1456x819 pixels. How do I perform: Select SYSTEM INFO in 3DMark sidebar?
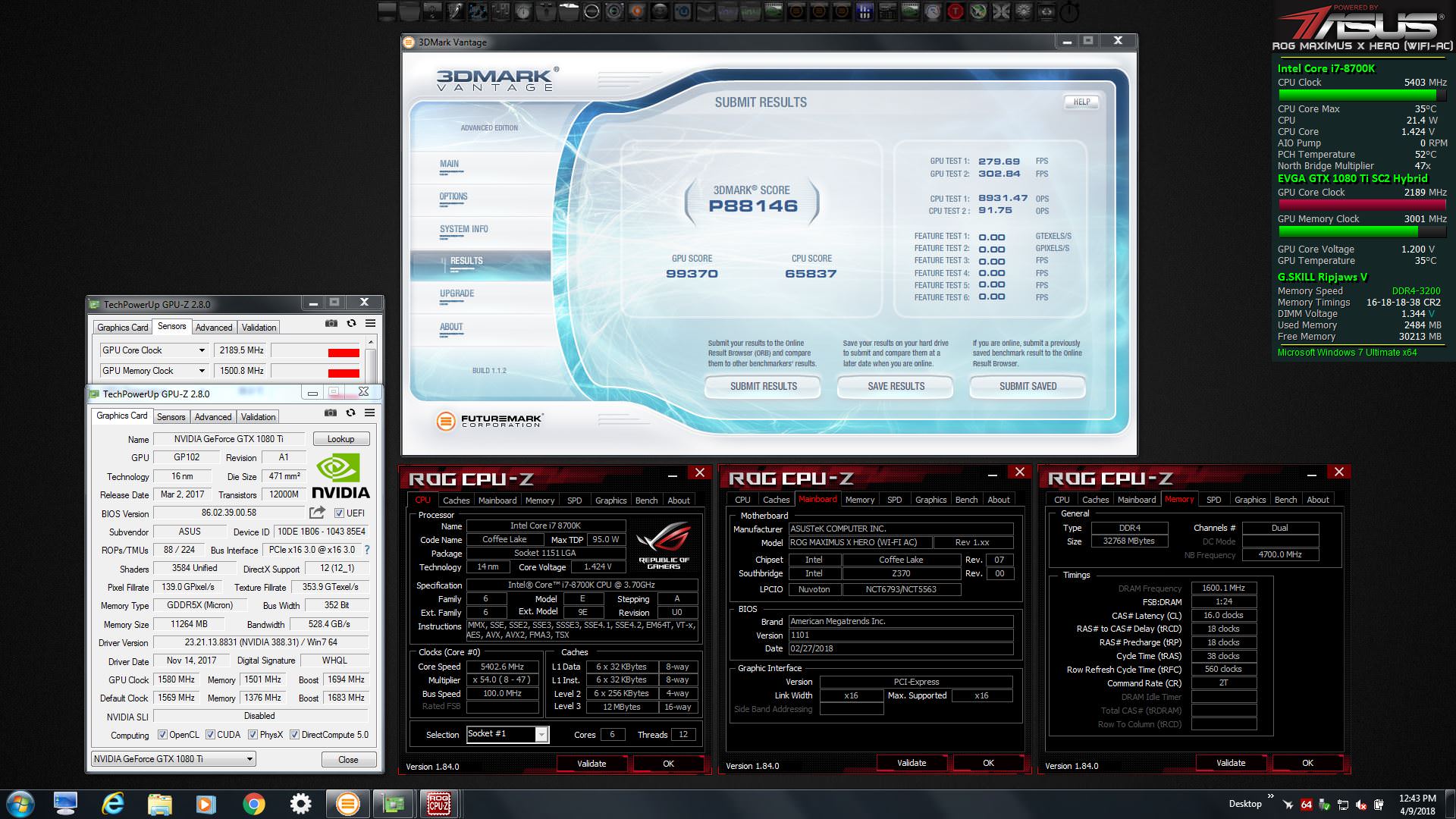[x=464, y=229]
